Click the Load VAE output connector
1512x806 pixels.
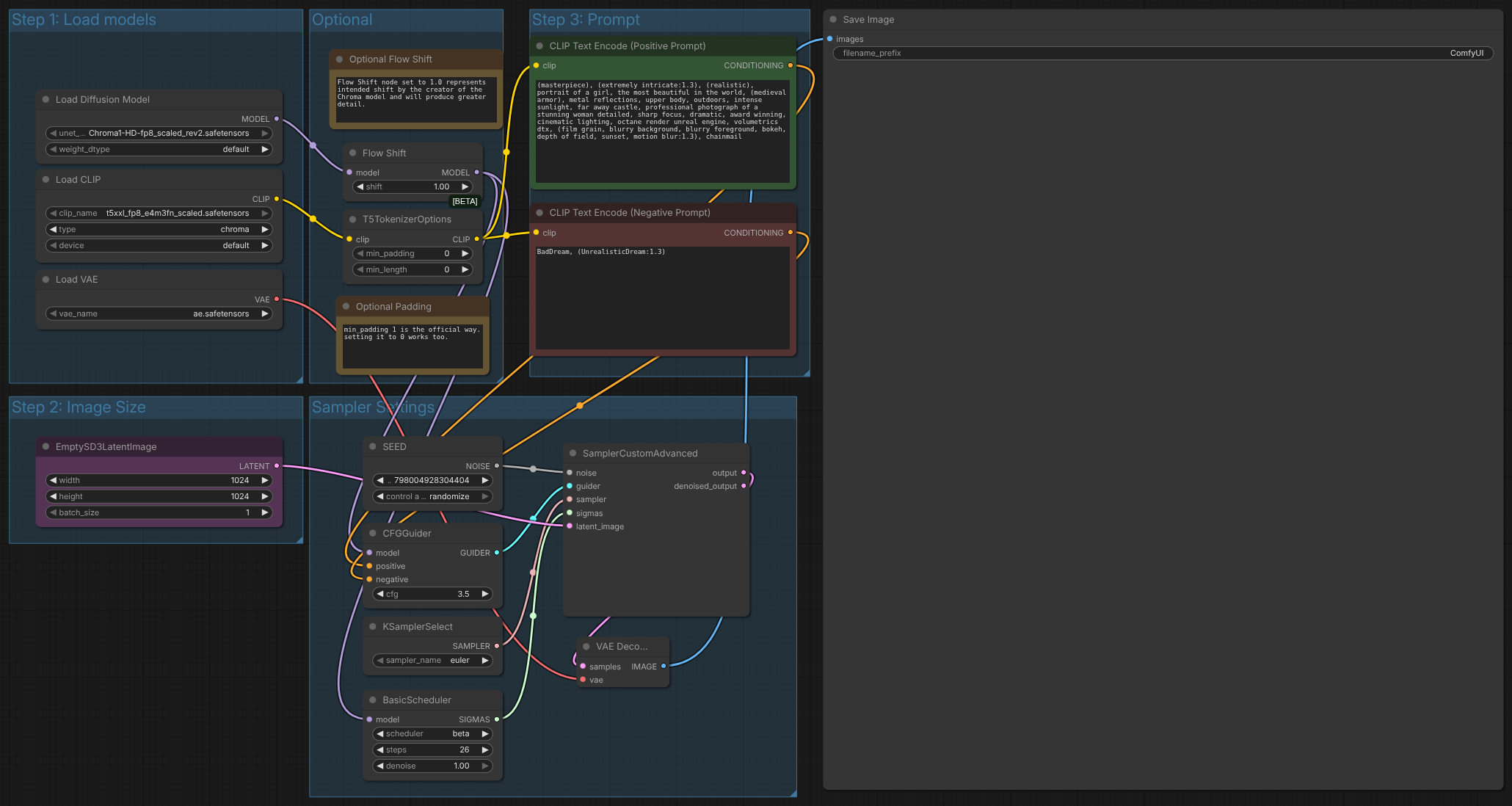(277, 299)
